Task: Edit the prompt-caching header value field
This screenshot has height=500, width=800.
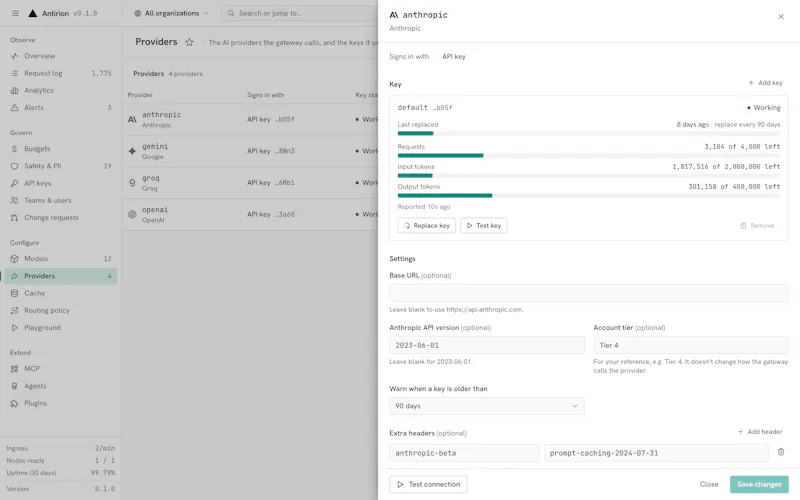Action: tap(656, 453)
